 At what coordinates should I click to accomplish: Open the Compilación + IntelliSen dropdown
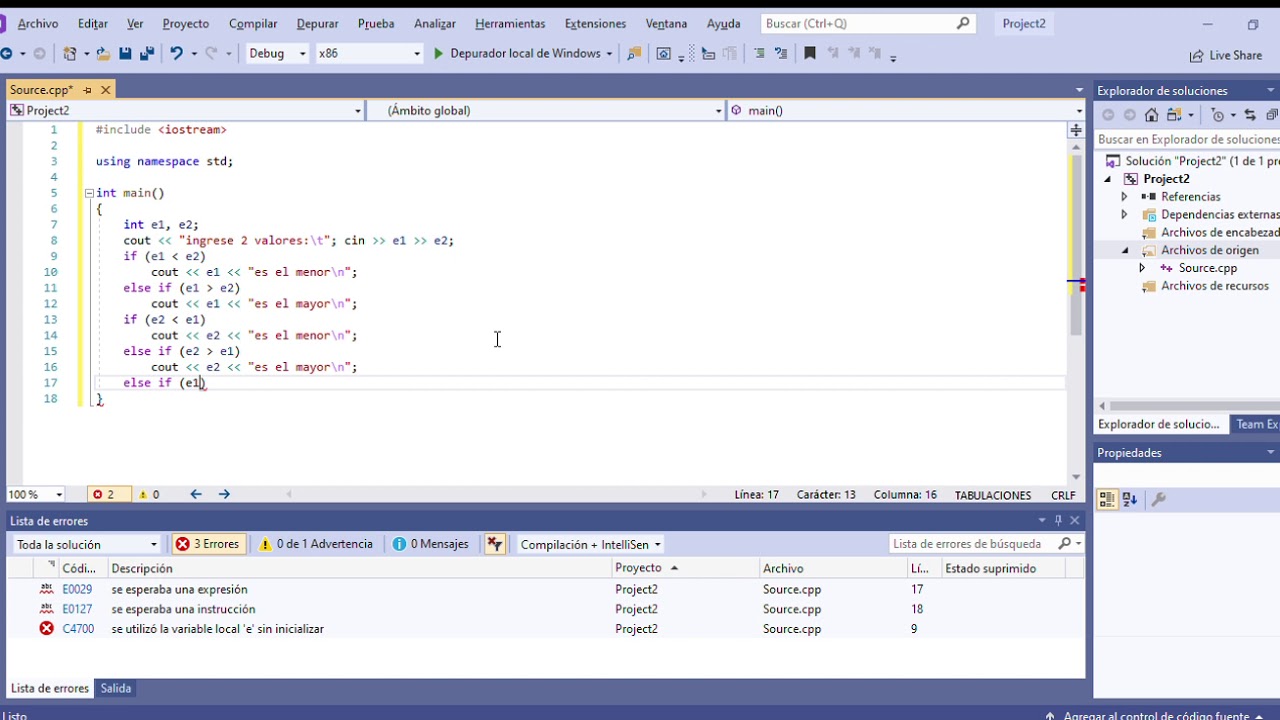pos(590,544)
